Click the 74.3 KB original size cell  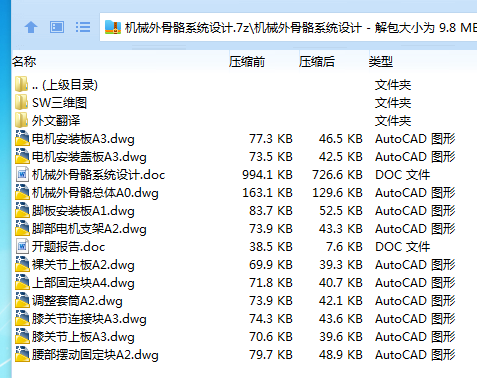click(x=271, y=319)
